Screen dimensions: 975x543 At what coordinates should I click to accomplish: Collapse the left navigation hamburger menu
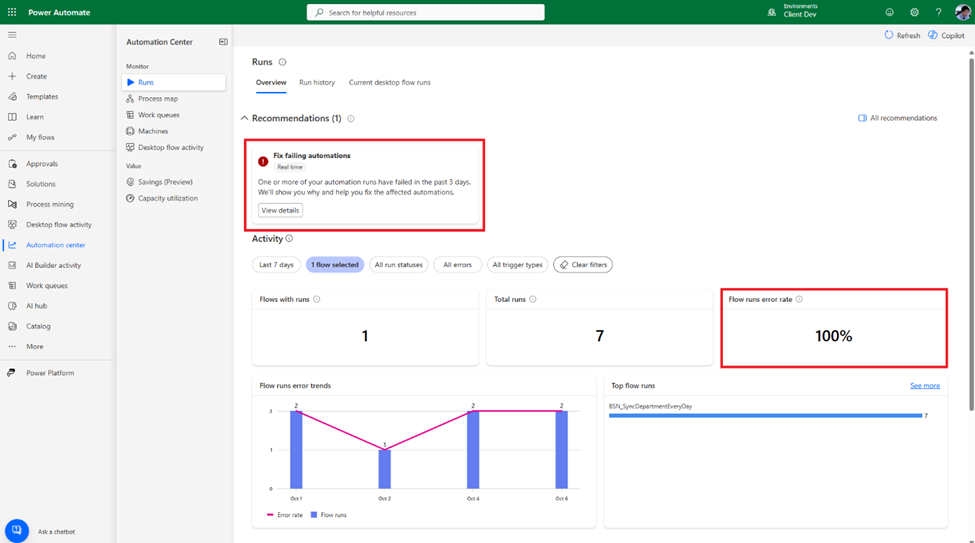pos(12,35)
